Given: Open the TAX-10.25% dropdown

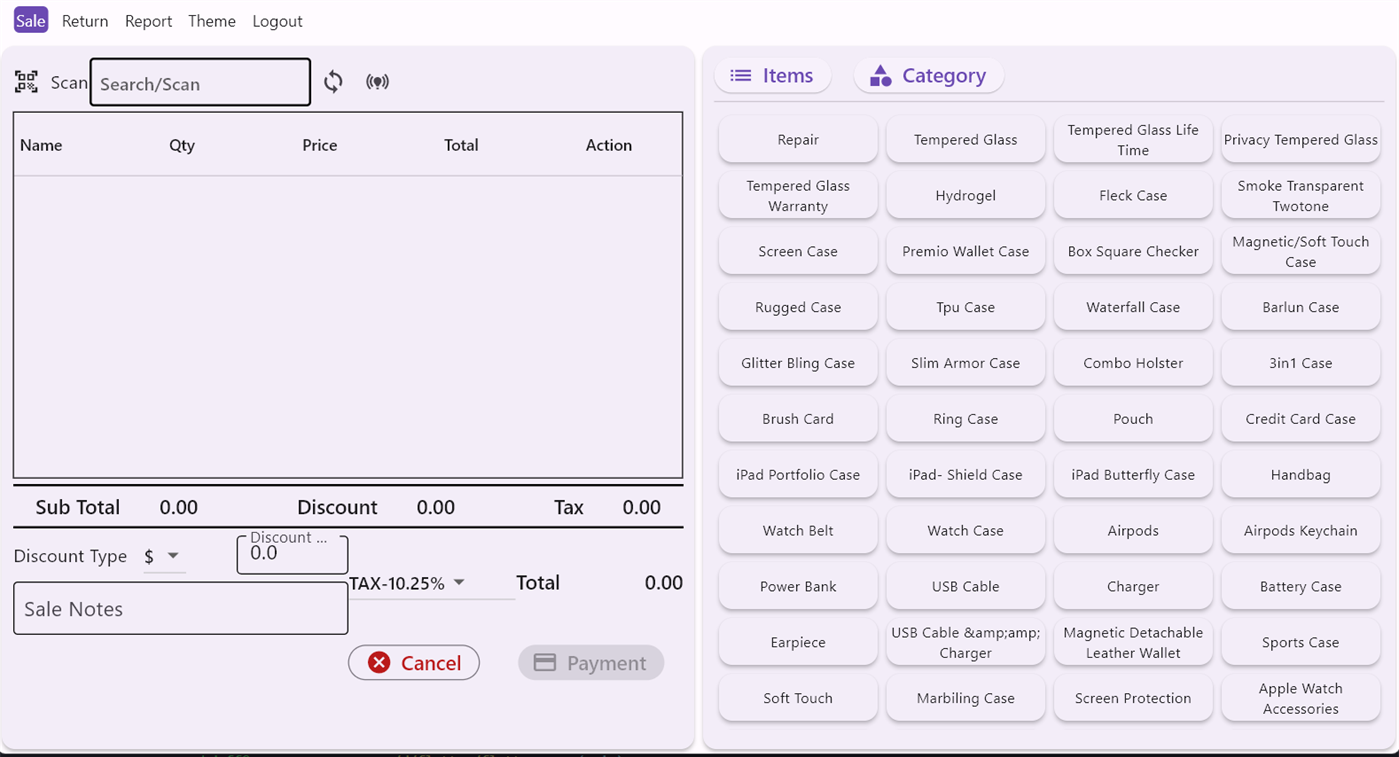Looking at the screenshot, I should pyautogui.click(x=458, y=582).
